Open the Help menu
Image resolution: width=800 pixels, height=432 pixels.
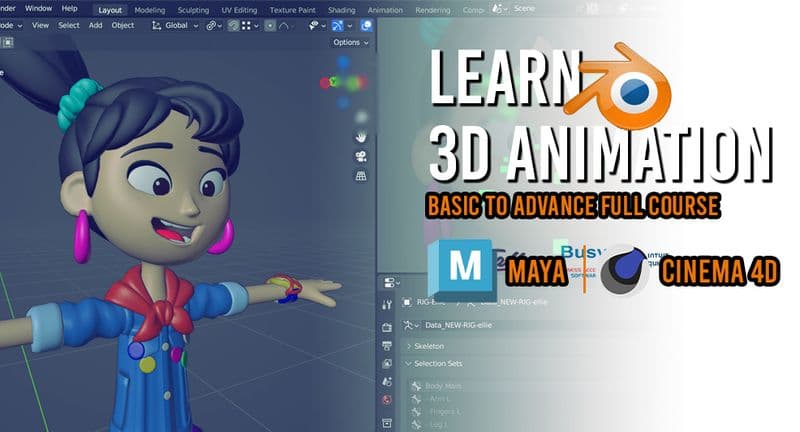click(69, 9)
